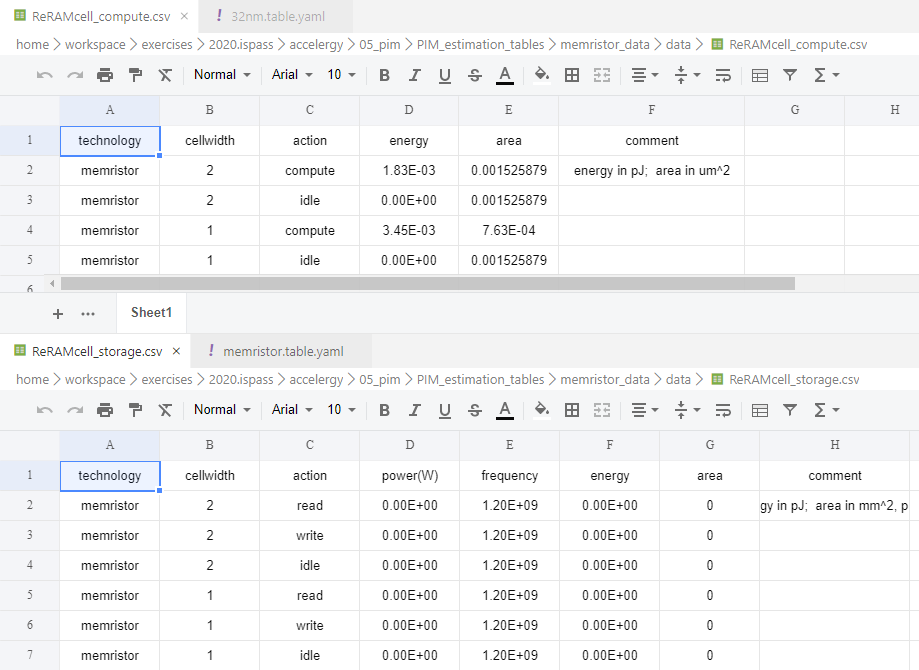Click print icon in ReRAMcell_compute.csv toolbar

(x=105, y=75)
